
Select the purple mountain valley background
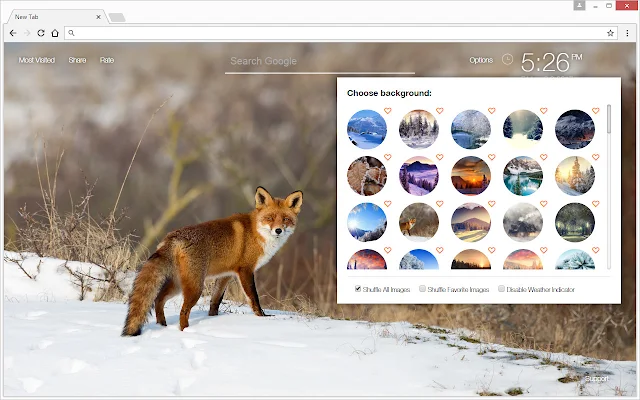point(419,176)
